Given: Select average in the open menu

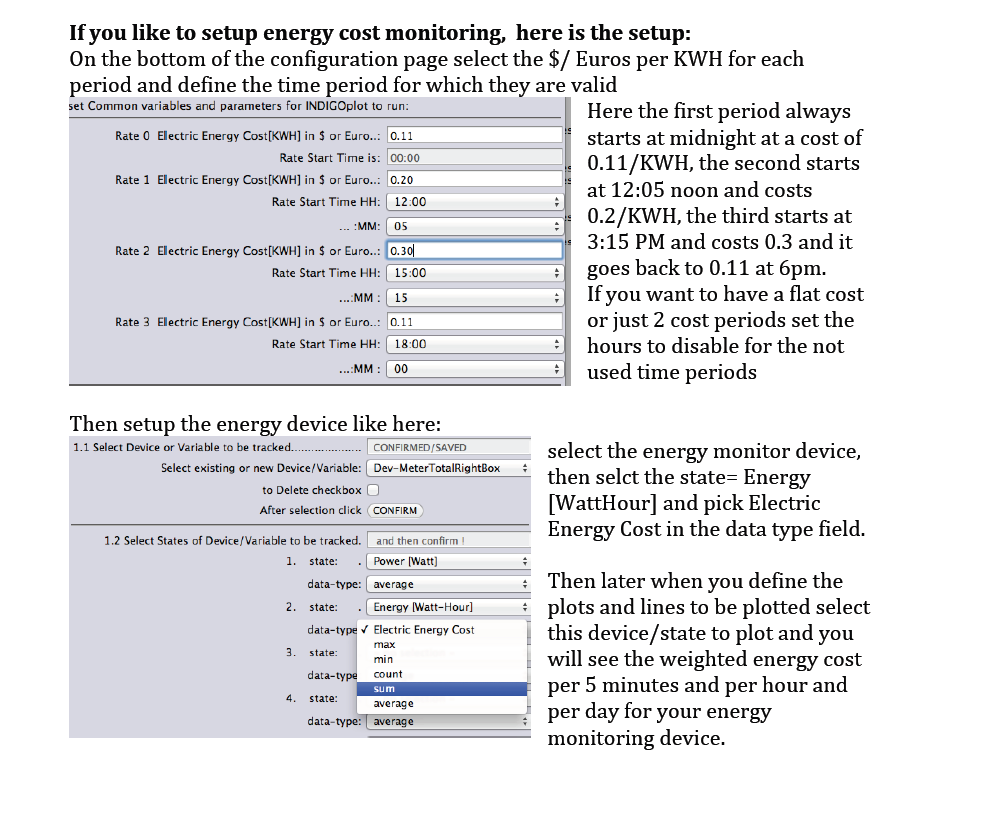Looking at the screenshot, I should 442,703.
